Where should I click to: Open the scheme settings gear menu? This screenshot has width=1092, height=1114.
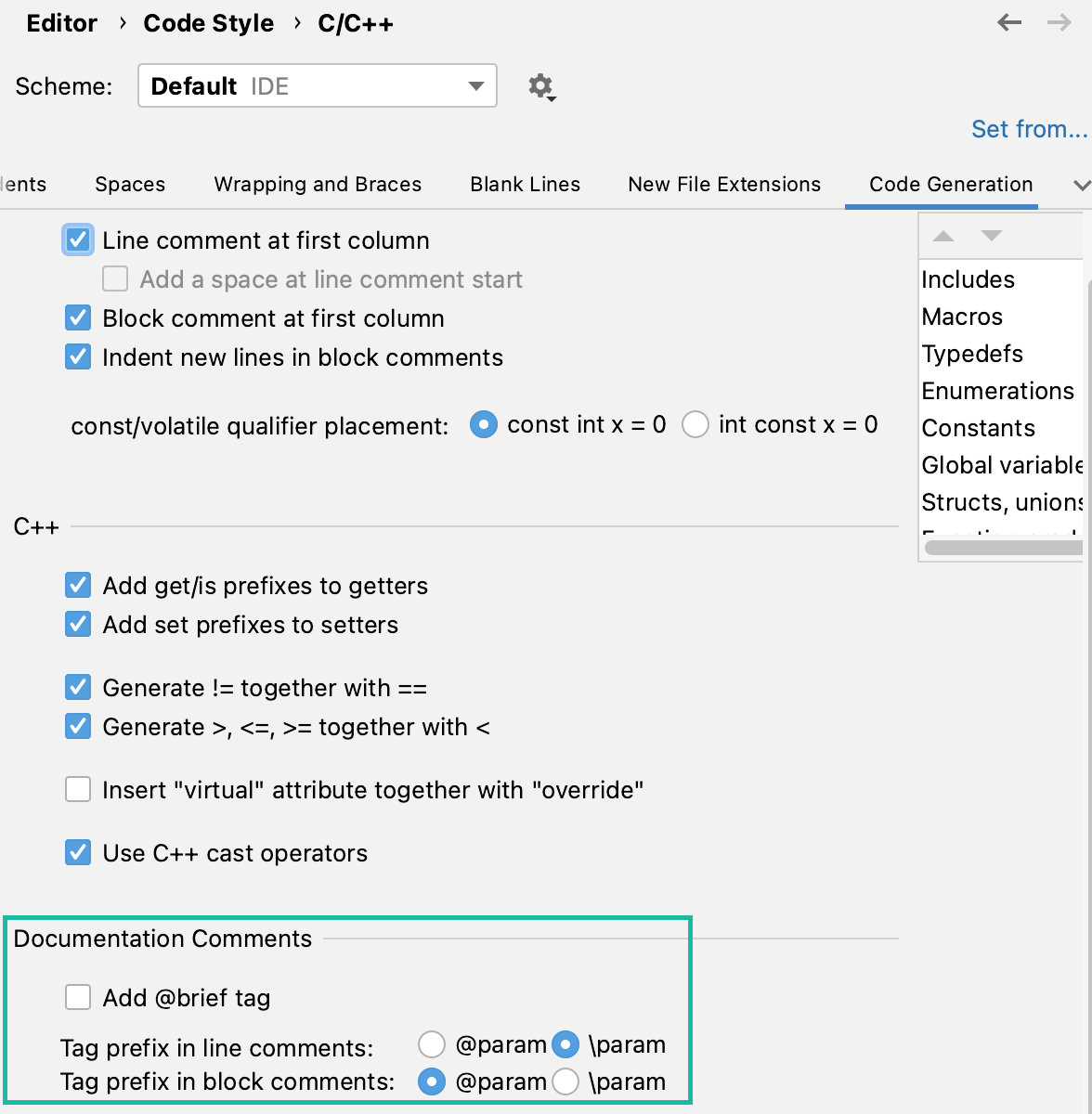[x=540, y=85]
